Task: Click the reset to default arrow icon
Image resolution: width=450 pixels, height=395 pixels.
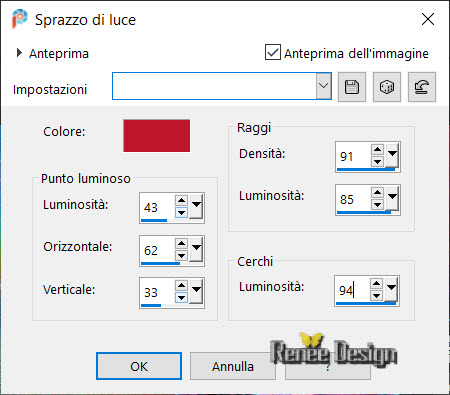Action: (x=422, y=87)
